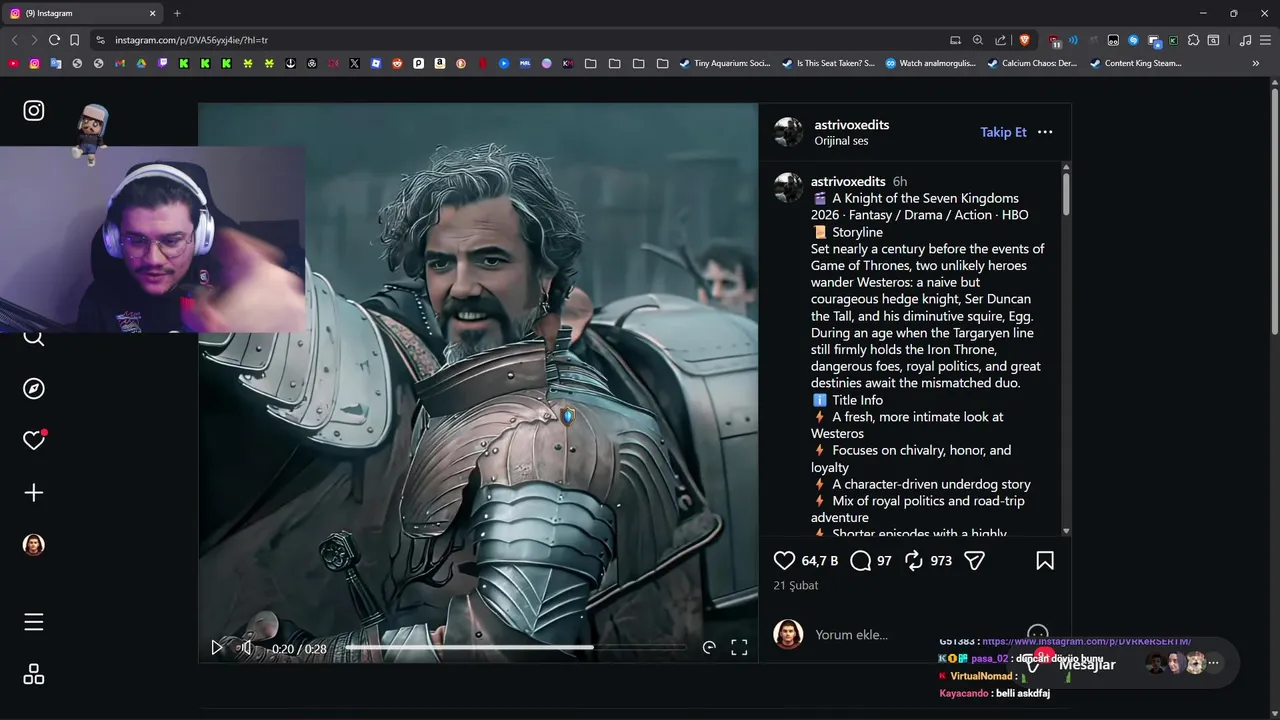Play the paused video
Viewport: 1280px width, 720px height.
pos(217,648)
